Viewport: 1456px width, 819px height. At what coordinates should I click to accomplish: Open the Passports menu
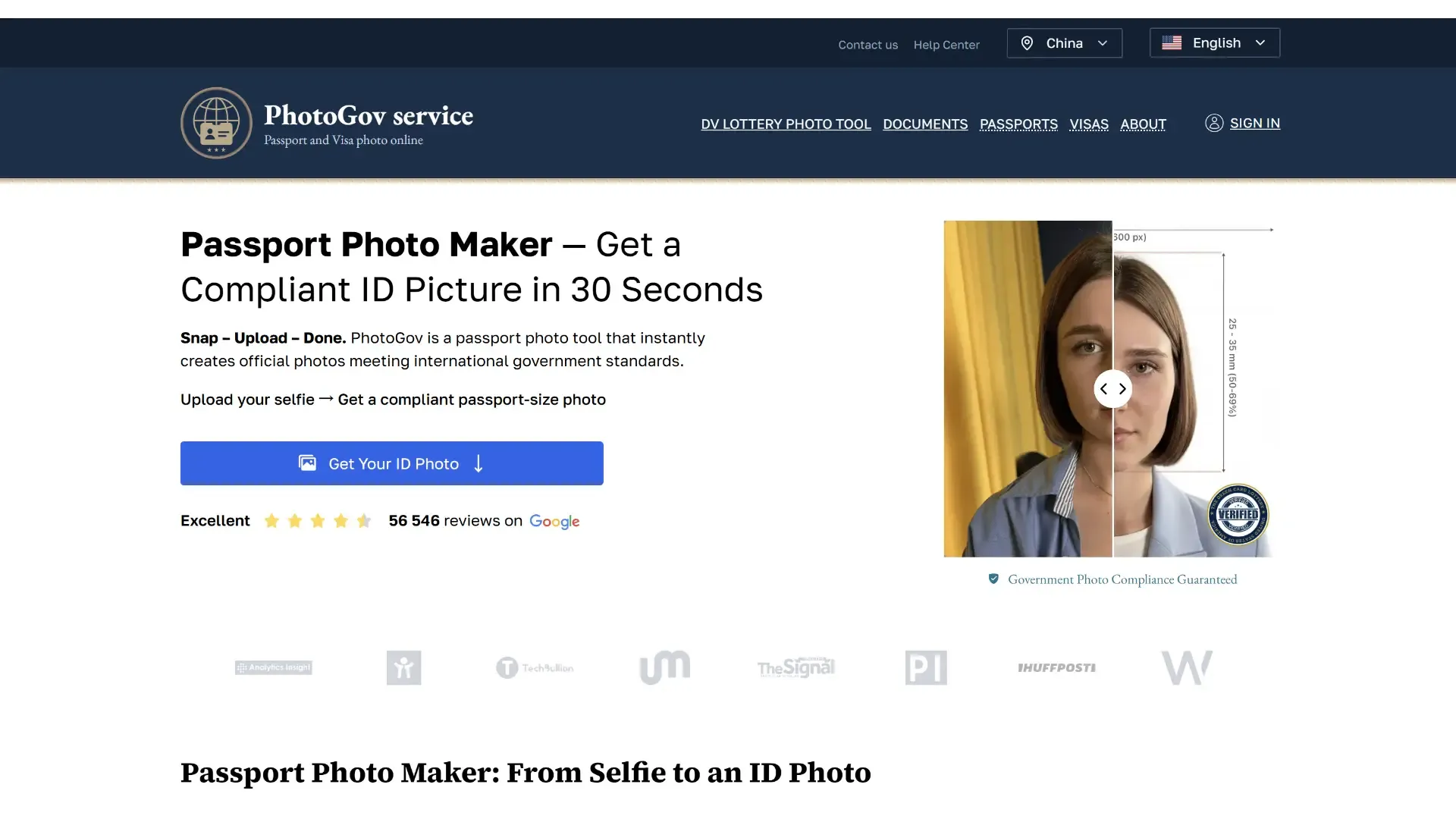1018,124
